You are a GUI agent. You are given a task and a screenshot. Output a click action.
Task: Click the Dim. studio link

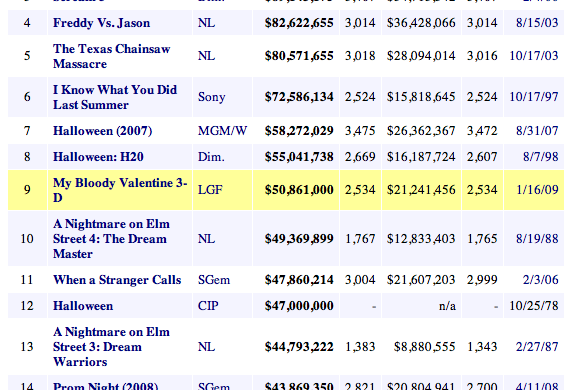211,157
